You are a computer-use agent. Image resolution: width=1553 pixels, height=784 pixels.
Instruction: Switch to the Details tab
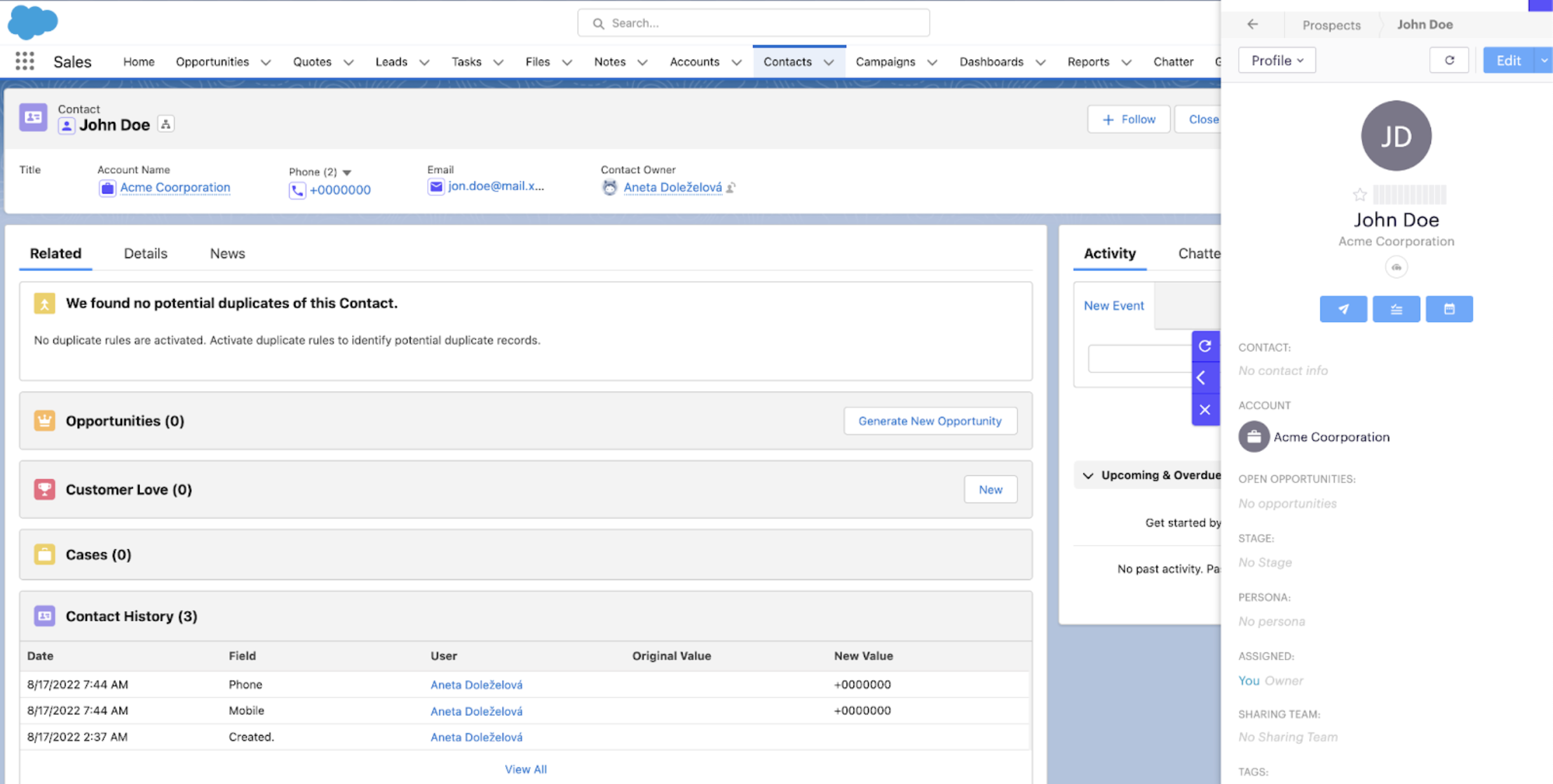pyautogui.click(x=145, y=253)
